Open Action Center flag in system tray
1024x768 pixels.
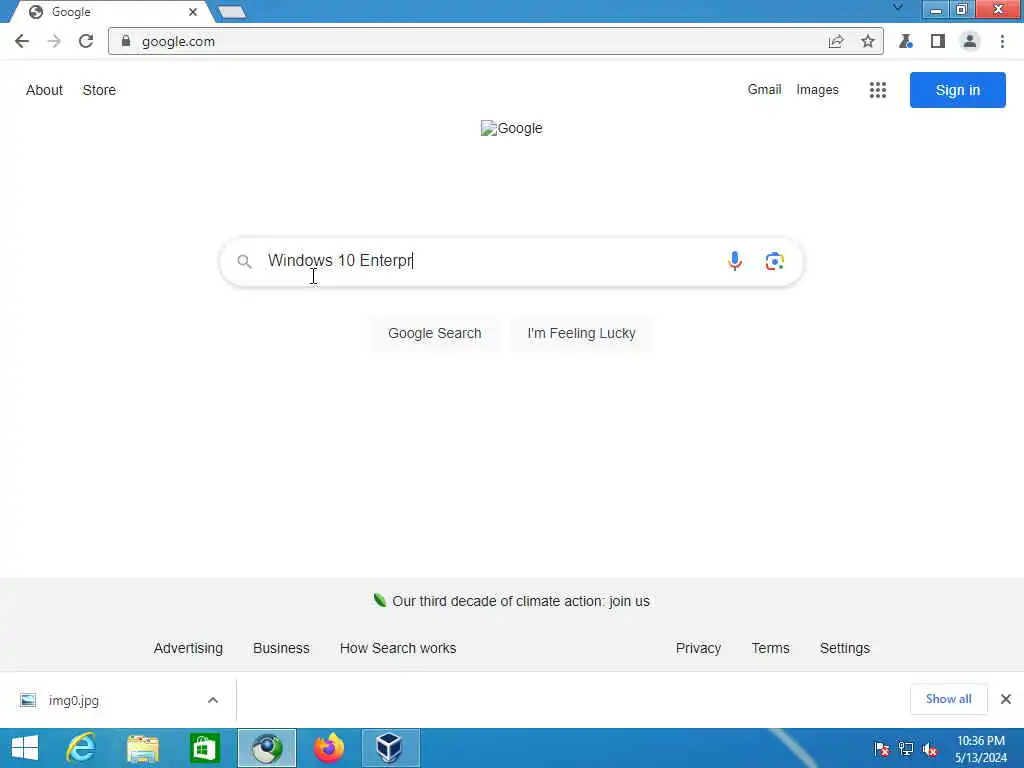(x=882, y=748)
